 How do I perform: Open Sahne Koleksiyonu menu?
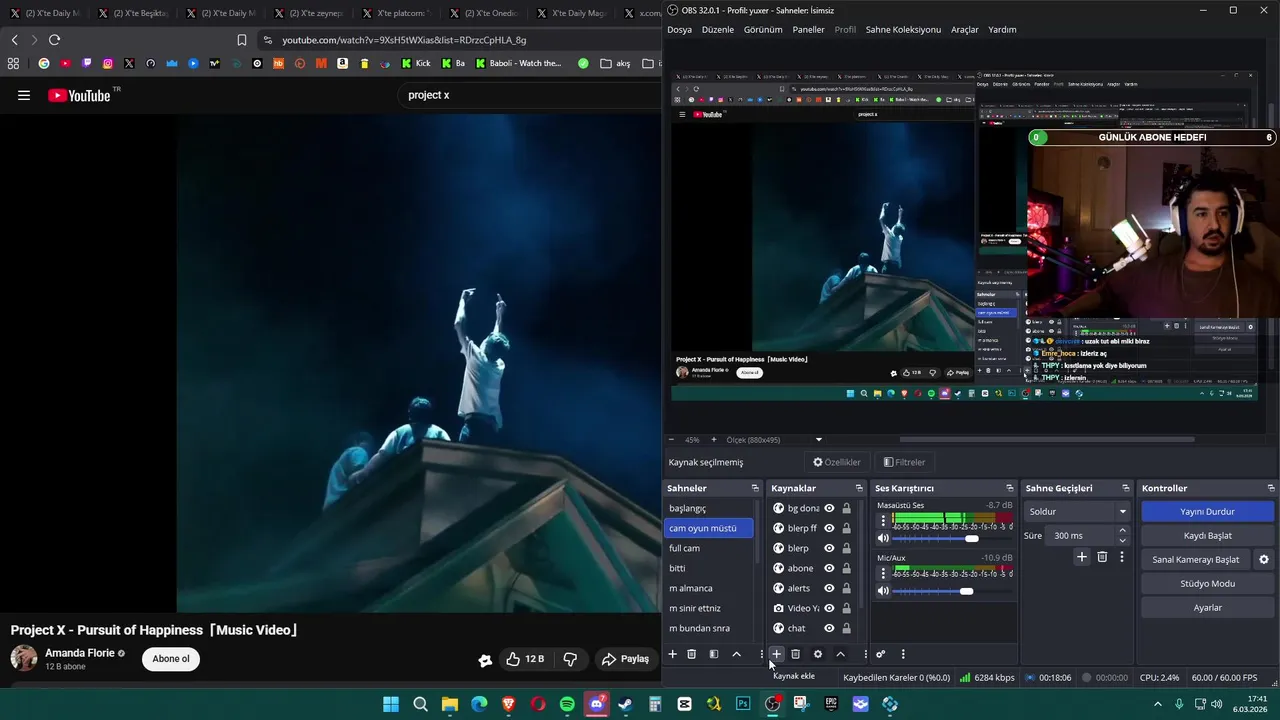pyautogui.click(x=903, y=29)
